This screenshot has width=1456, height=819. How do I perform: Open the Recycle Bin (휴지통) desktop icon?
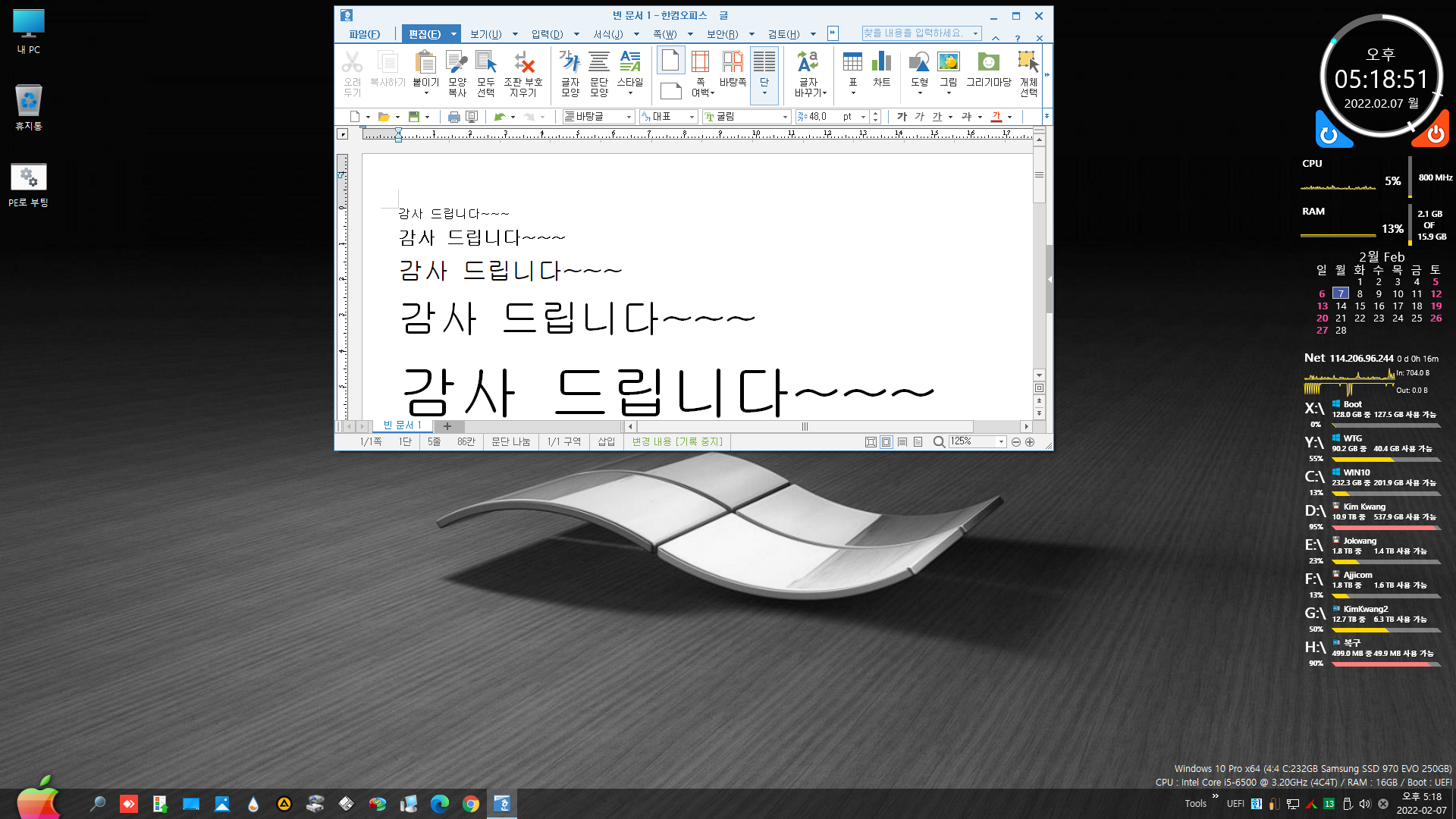(29, 107)
